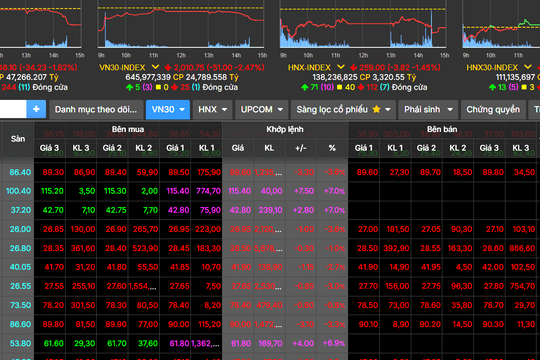Viewport: 540px width, 360px height.
Task: Click the Bên mua header
Action: tap(128, 129)
